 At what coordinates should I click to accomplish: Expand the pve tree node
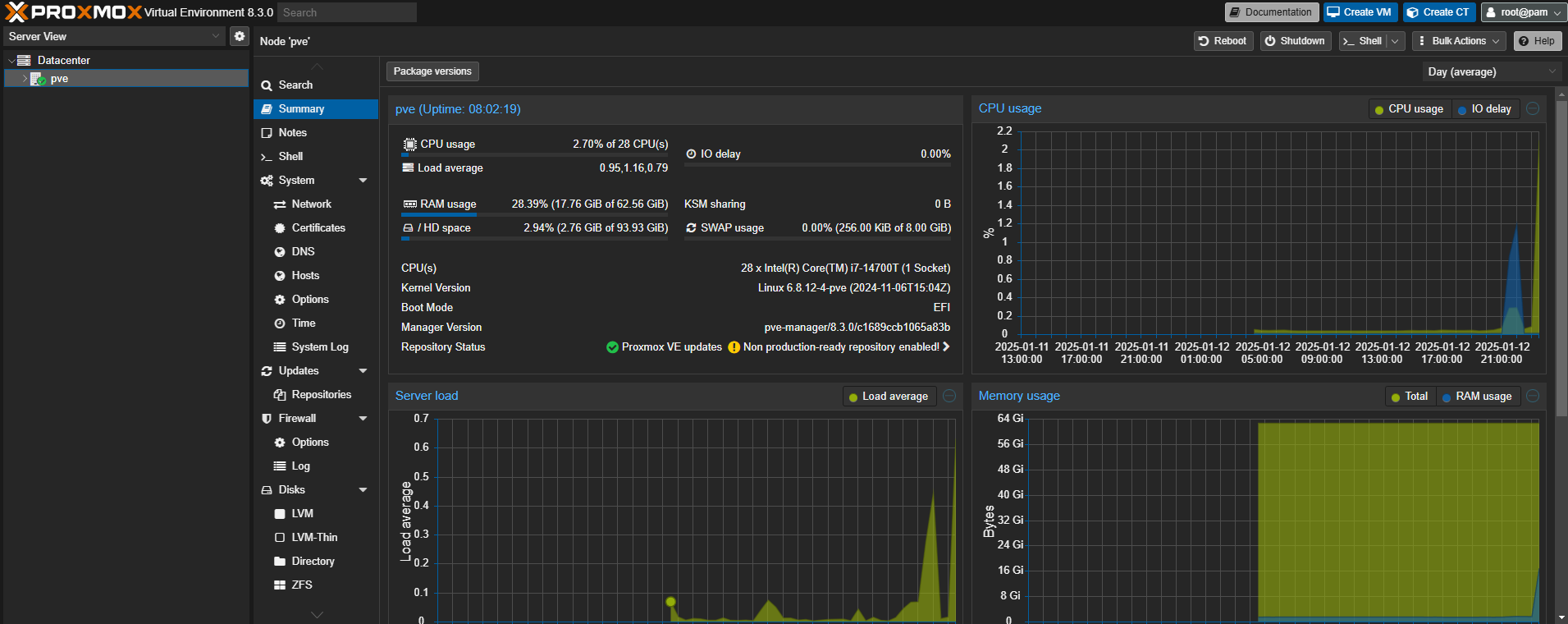click(x=25, y=79)
